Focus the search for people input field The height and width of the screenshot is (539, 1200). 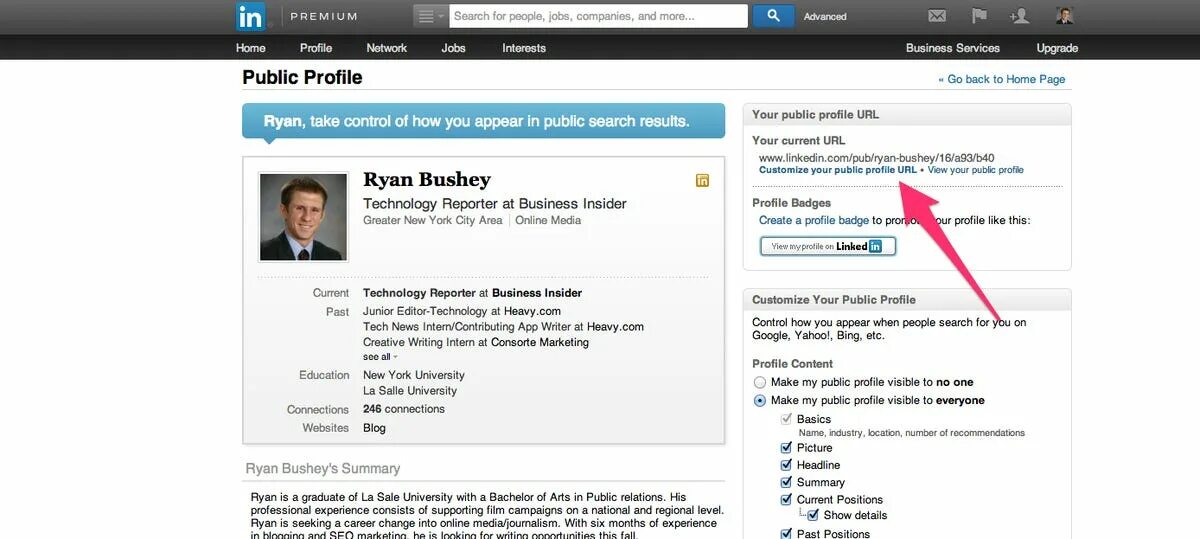click(598, 16)
